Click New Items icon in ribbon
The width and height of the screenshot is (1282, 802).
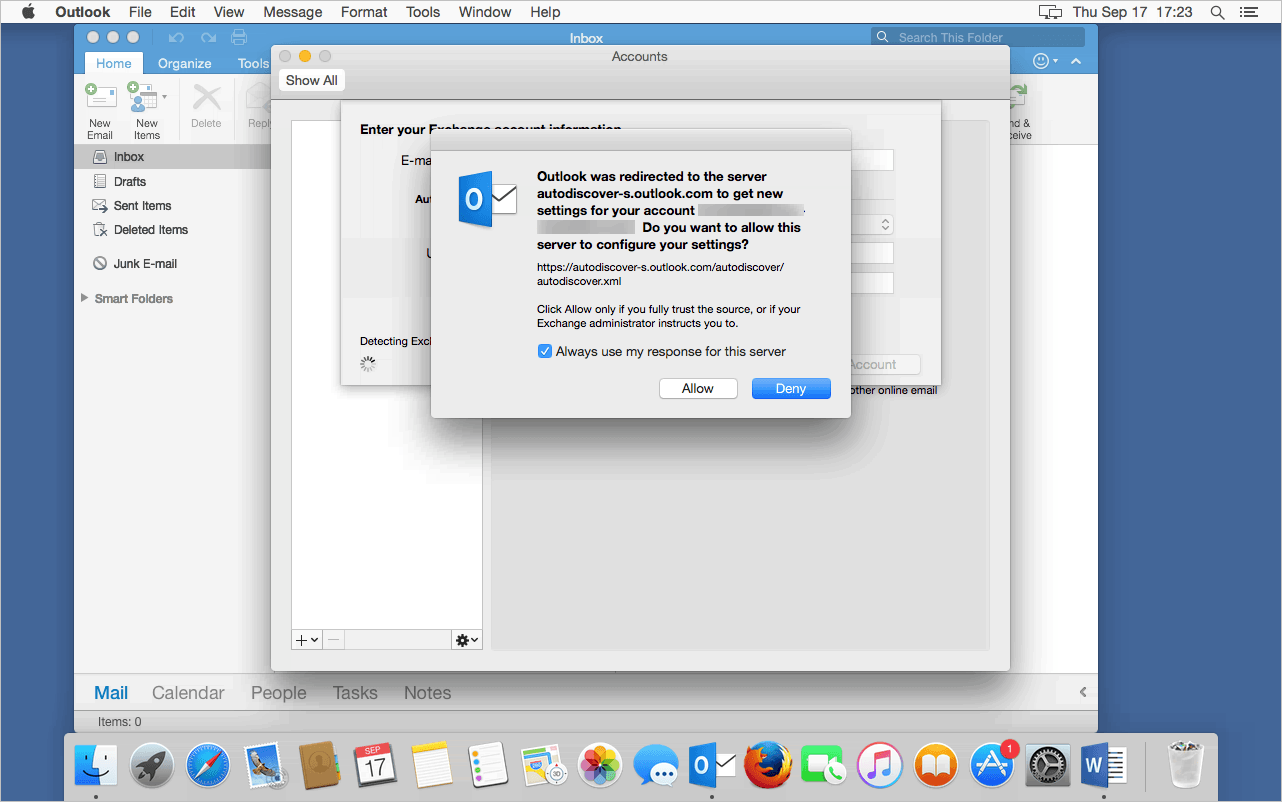coord(141,98)
